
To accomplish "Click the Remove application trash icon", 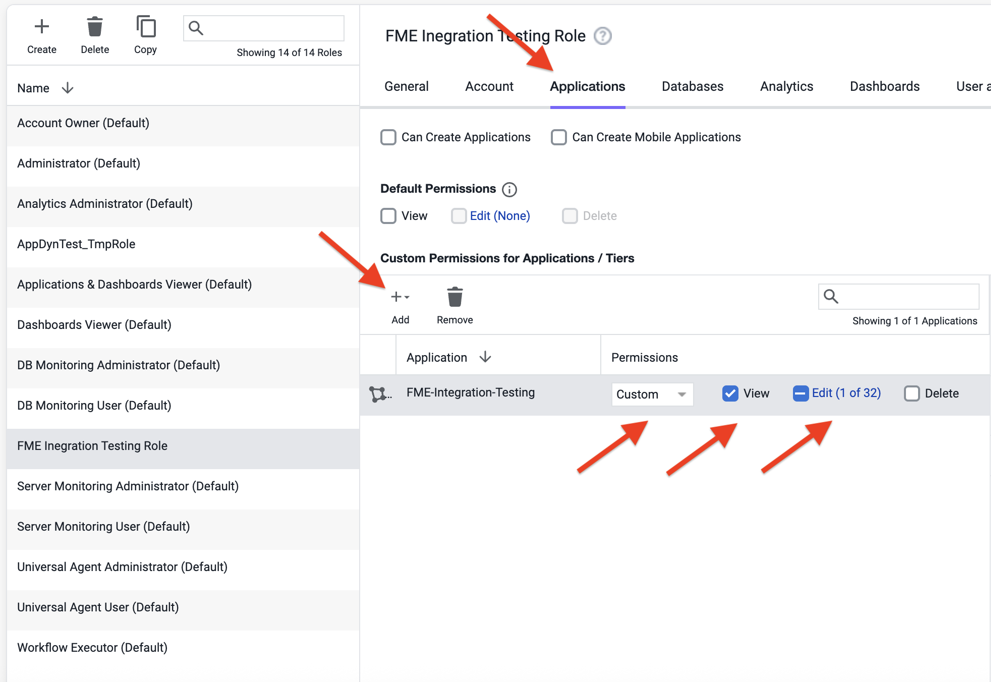I will [455, 297].
